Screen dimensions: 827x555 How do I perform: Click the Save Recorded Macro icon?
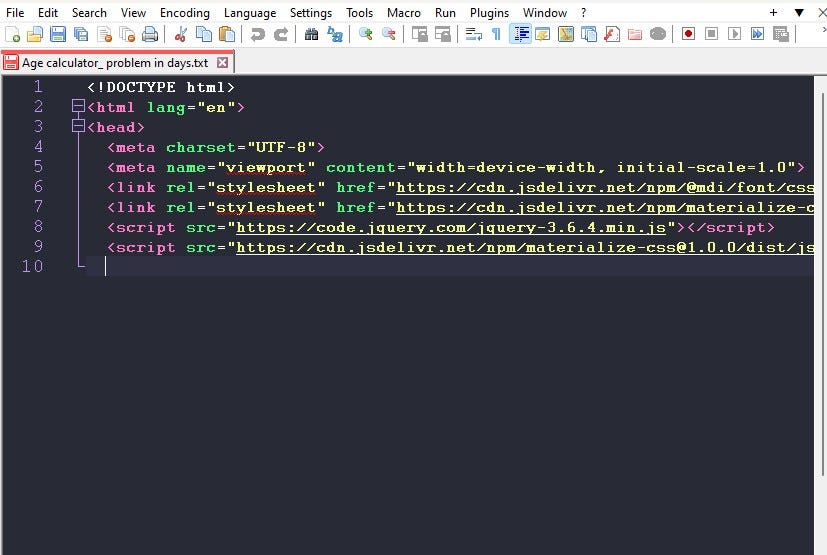tap(781, 34)
